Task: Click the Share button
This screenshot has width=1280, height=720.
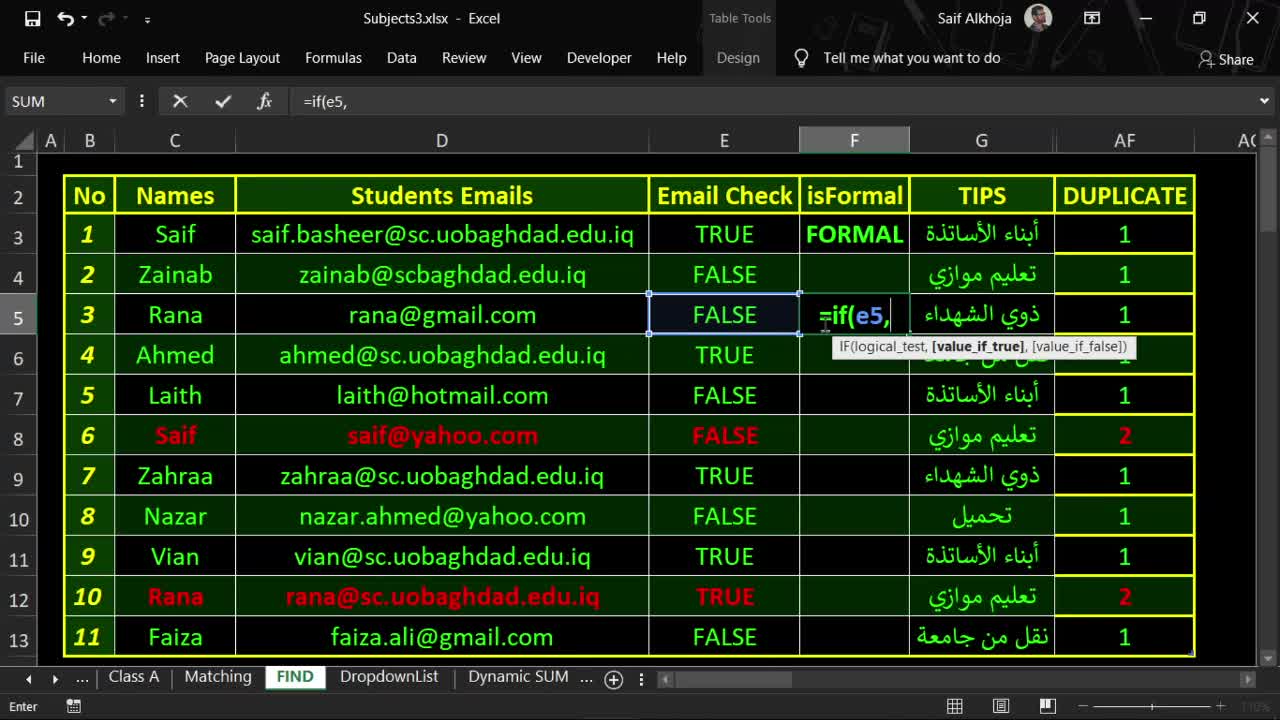Action: click(x=1226, y=59)
